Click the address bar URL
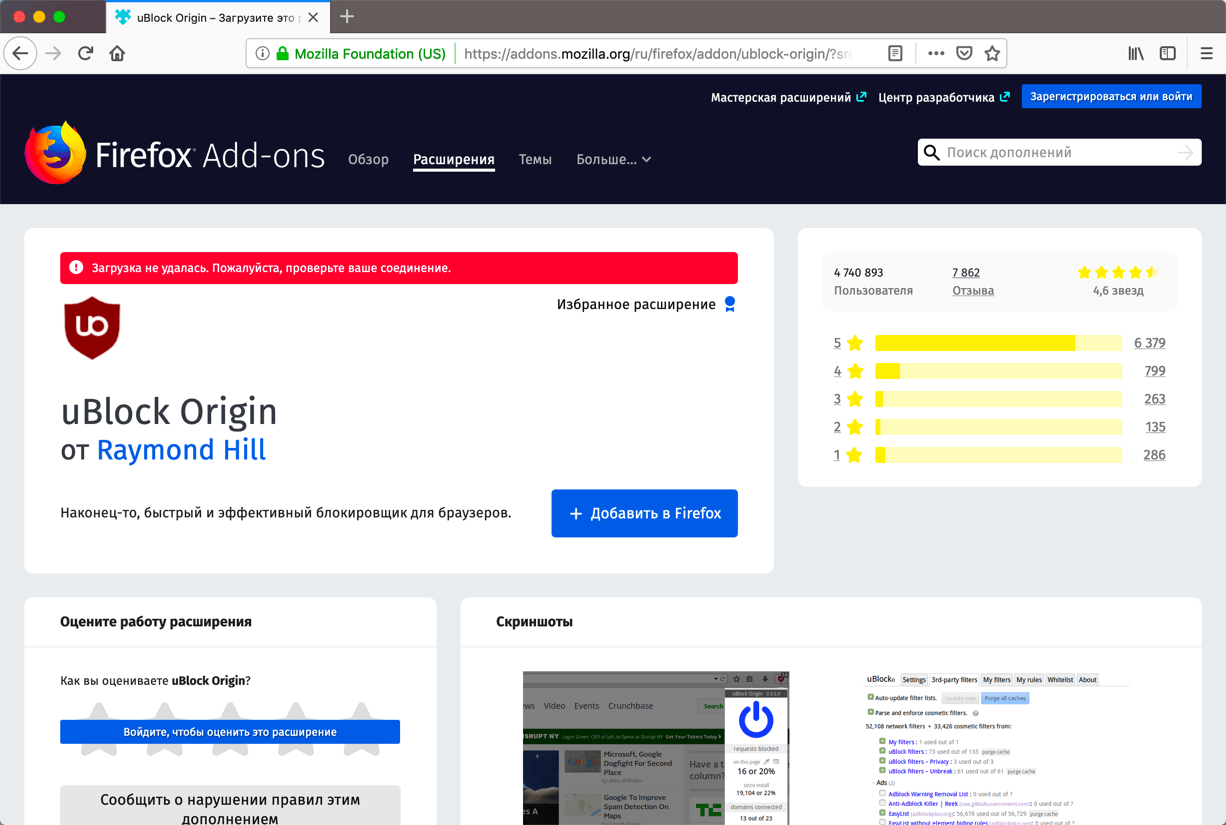Viewport: 1226px width, 825px height. tap(658, 54)
